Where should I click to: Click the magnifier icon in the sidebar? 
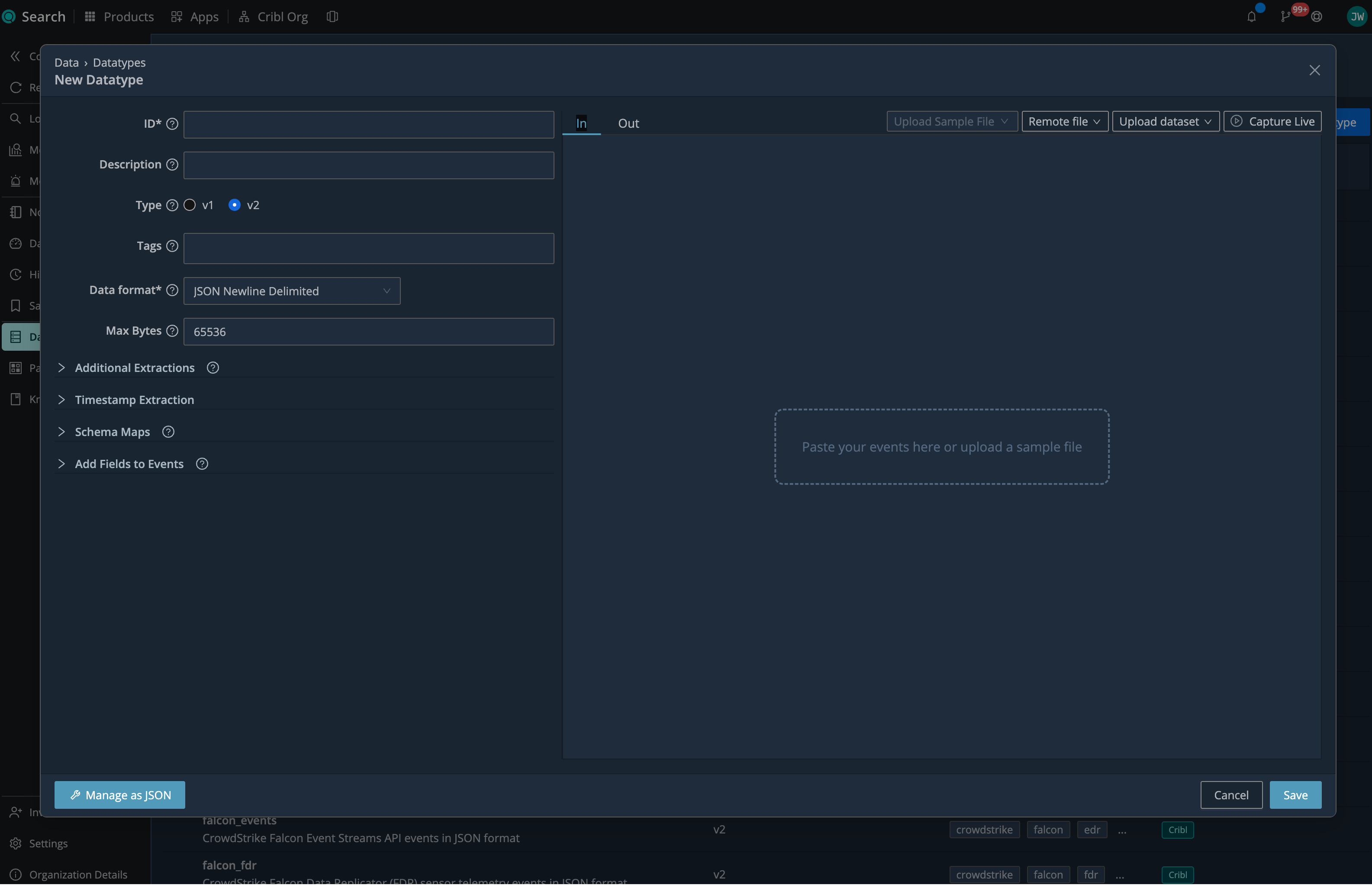click(16, 119)
